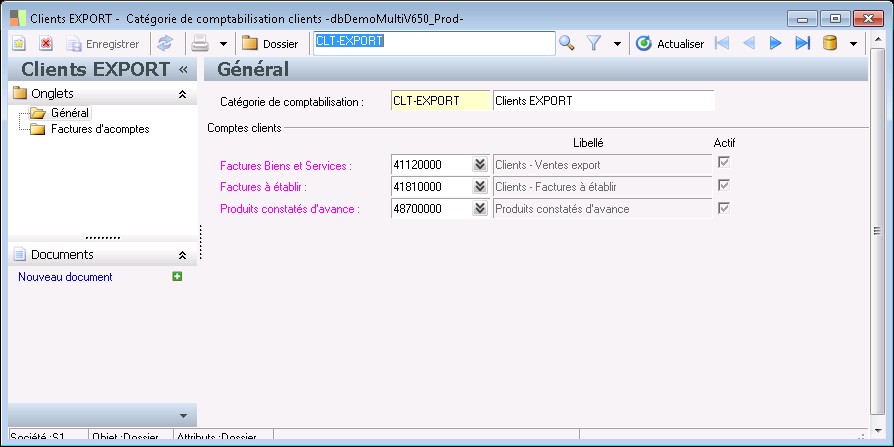Open the dropdown for account 48700000
Viewport: 894px width, 447px height.
[x=480, y=209]
